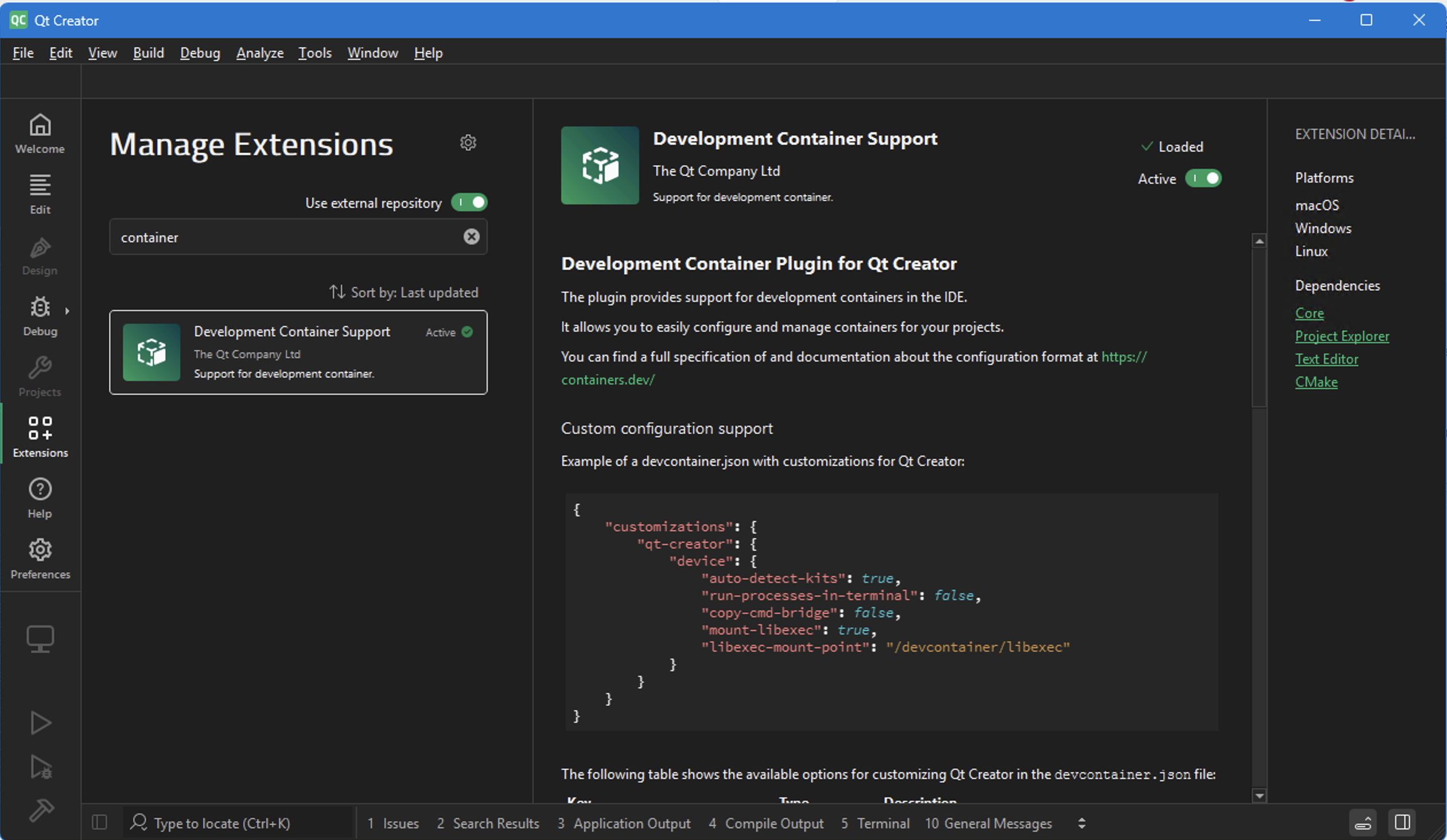
Task: Open Projects mode
Action: (x=40, y=376)
